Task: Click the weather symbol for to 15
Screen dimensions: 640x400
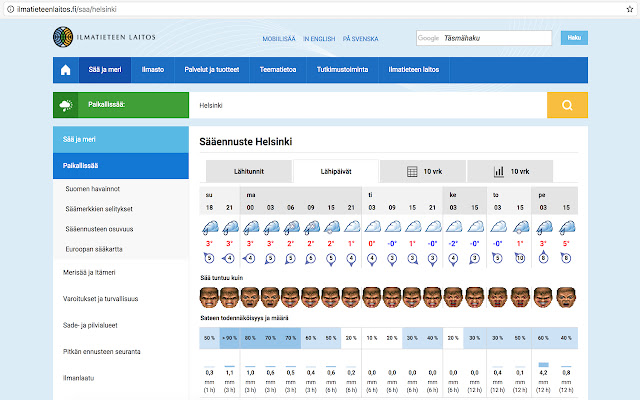Action: pos(520,227)
